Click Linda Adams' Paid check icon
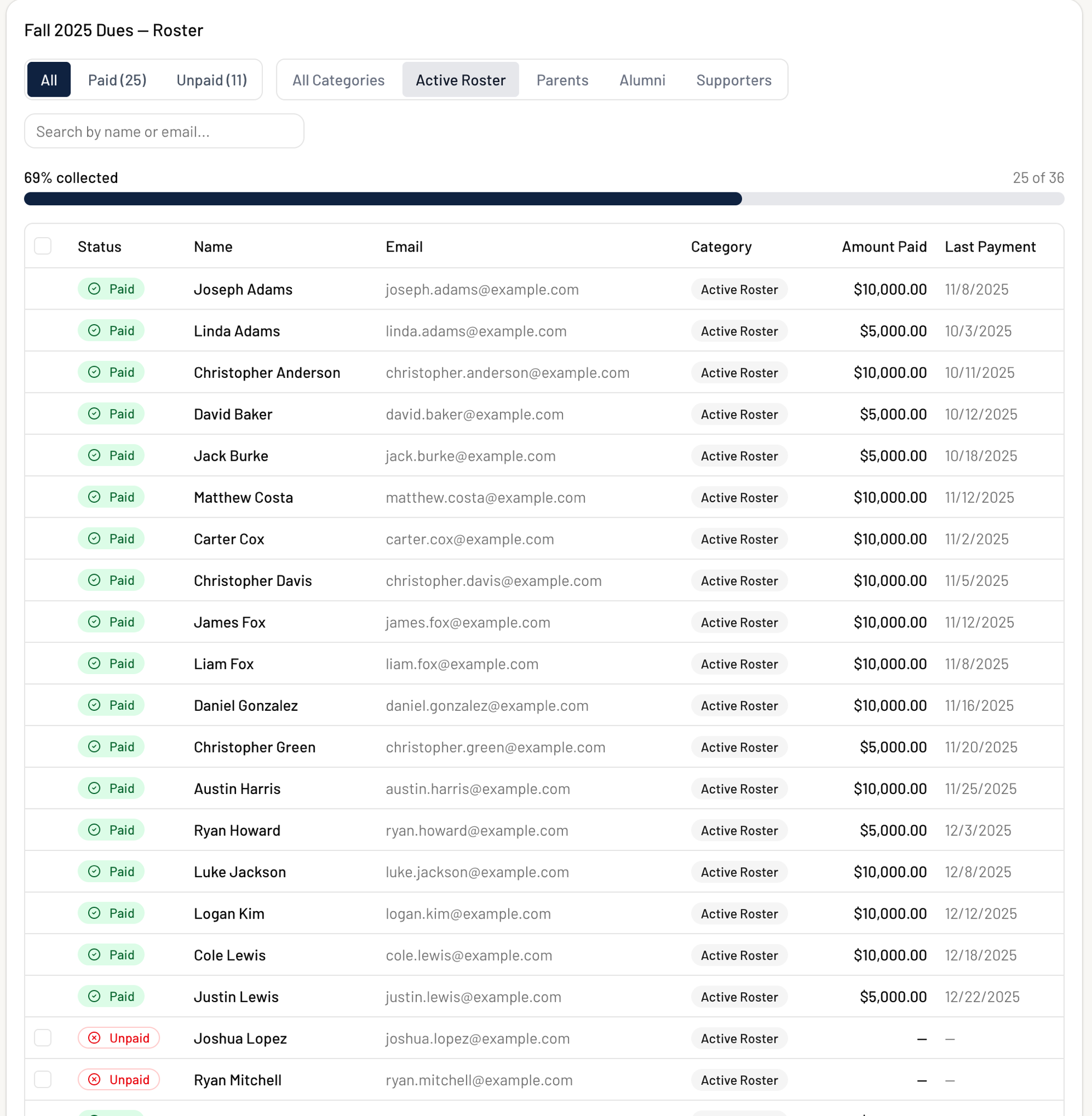 [94, 331]
